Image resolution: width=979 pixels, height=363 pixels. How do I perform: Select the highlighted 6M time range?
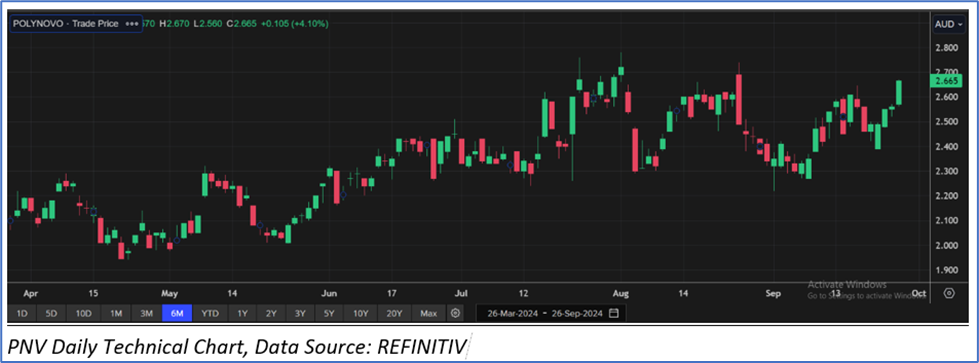[x=177, y=313]
